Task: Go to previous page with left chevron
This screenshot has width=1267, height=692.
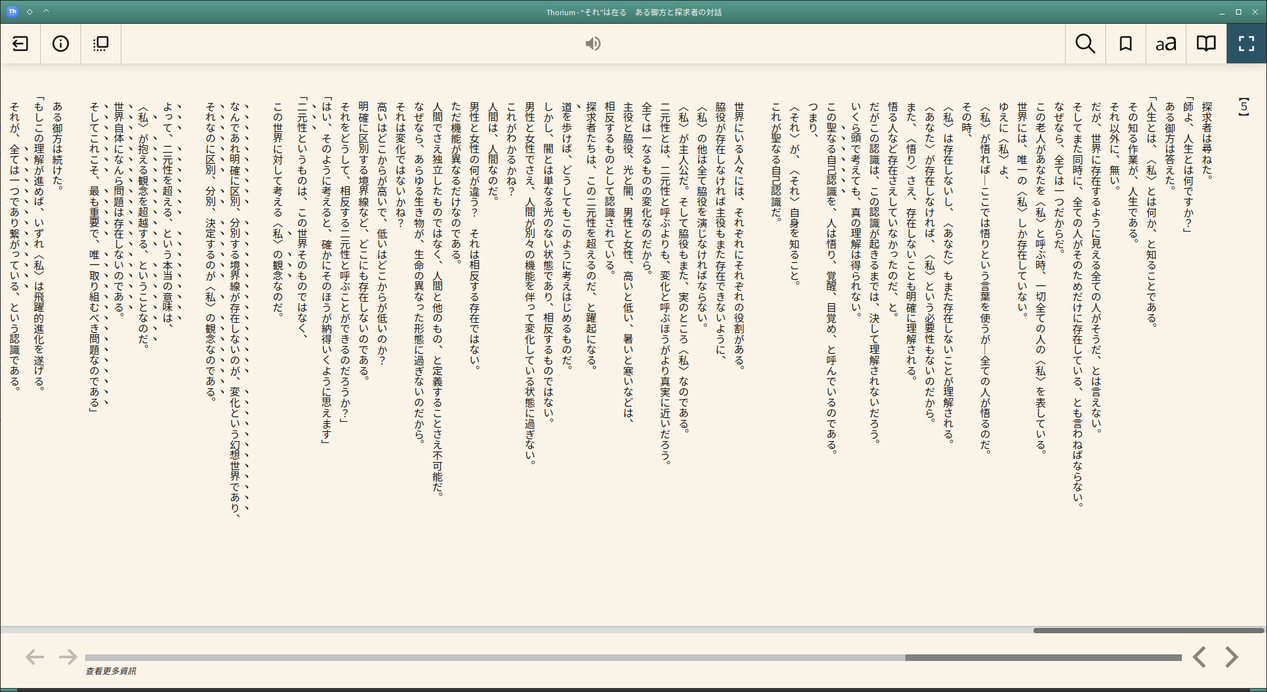Action: coord(1199,657)
